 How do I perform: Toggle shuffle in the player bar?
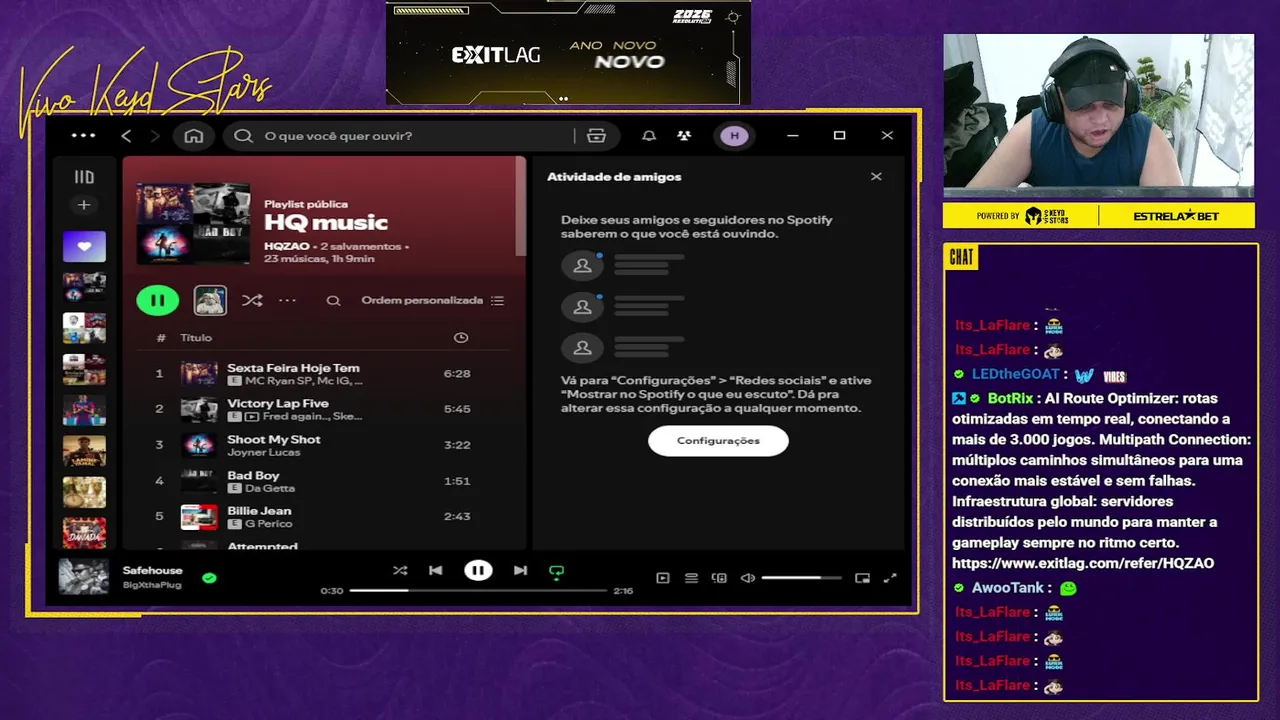point(400,571)
